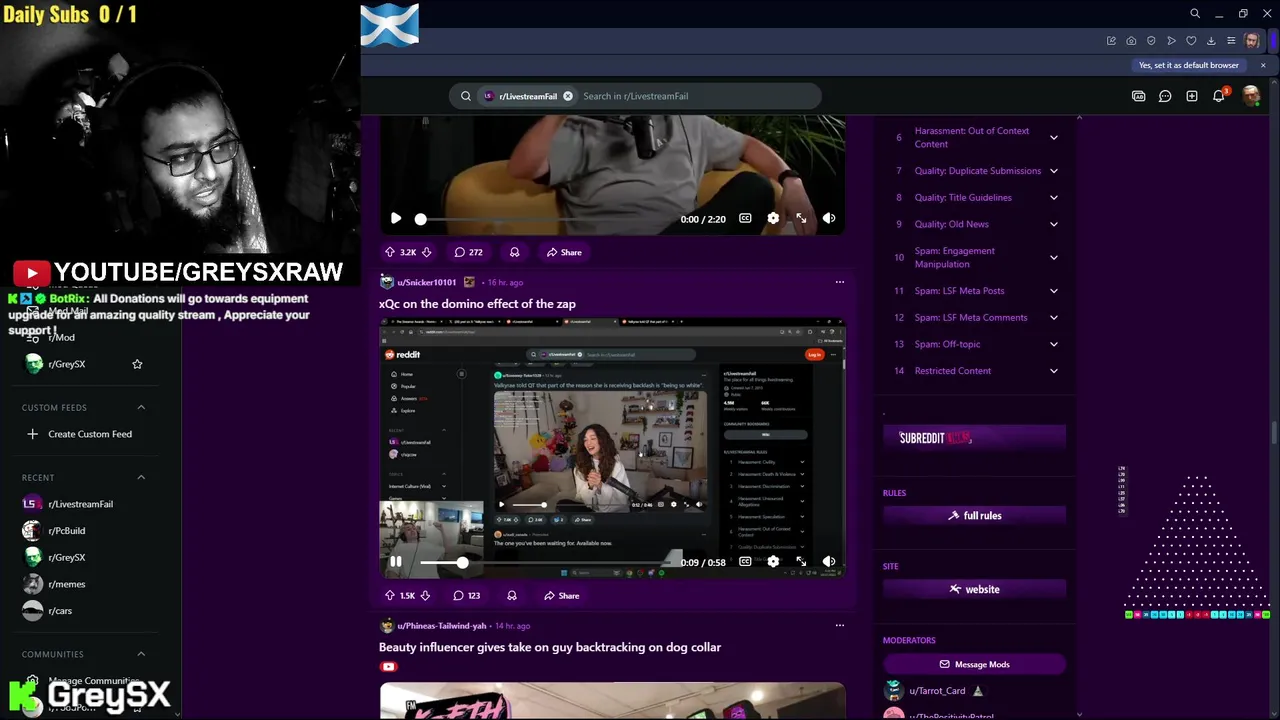Open Reddit chat icon

click(1165, 96)
